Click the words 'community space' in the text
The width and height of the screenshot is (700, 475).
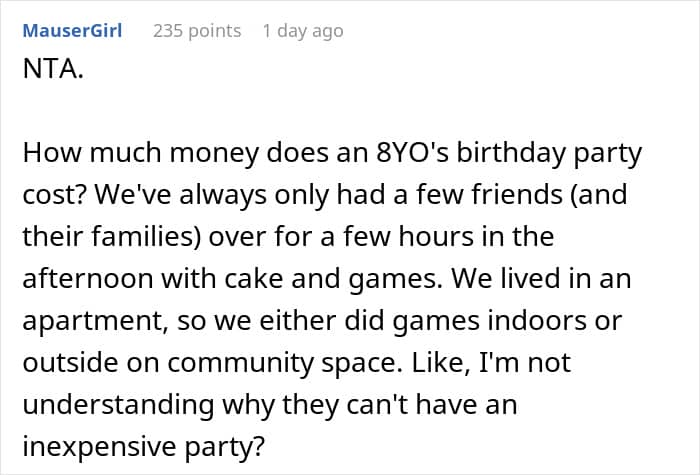[x=282, y=363]
